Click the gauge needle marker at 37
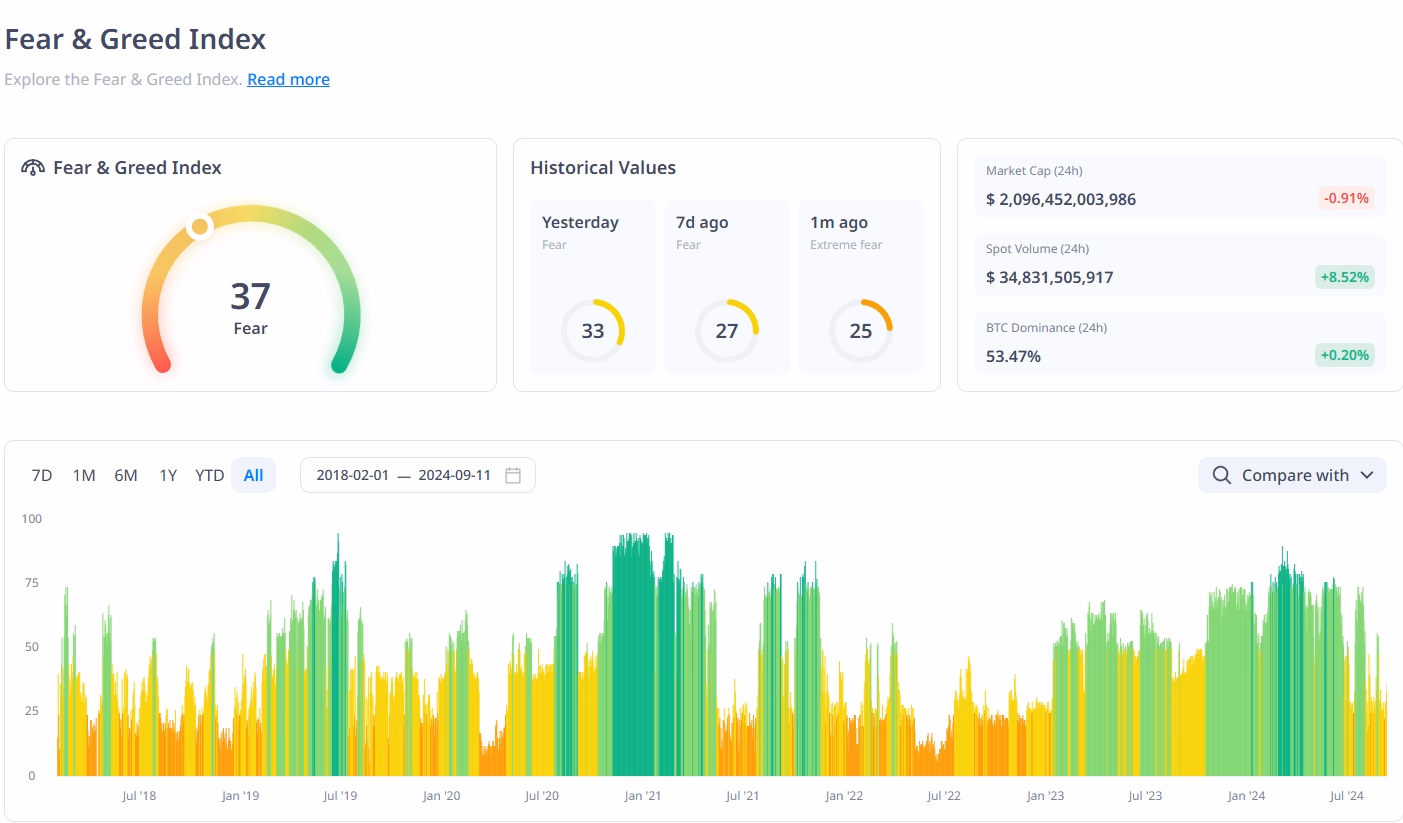1403x823 pixels. tap(200, 227)
